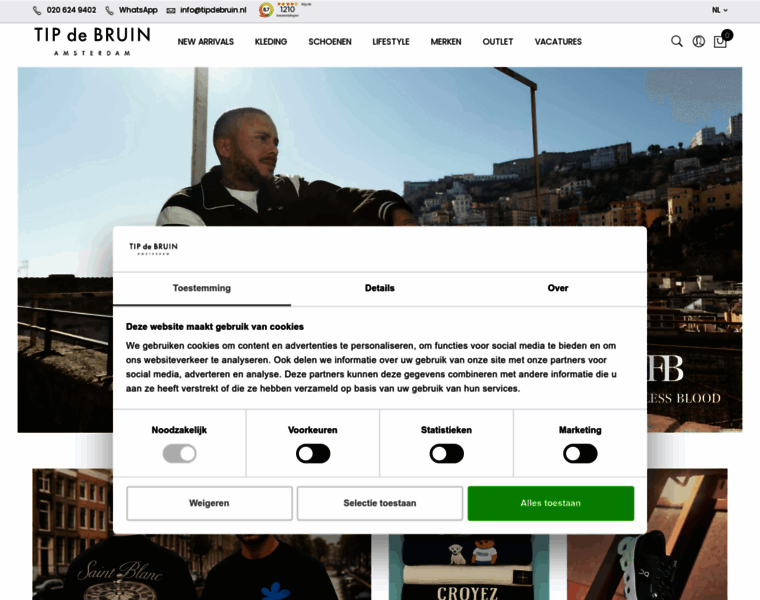Select the Toestemming tab
This screenshot has height=600, width=760.
[x=202, y=288]
